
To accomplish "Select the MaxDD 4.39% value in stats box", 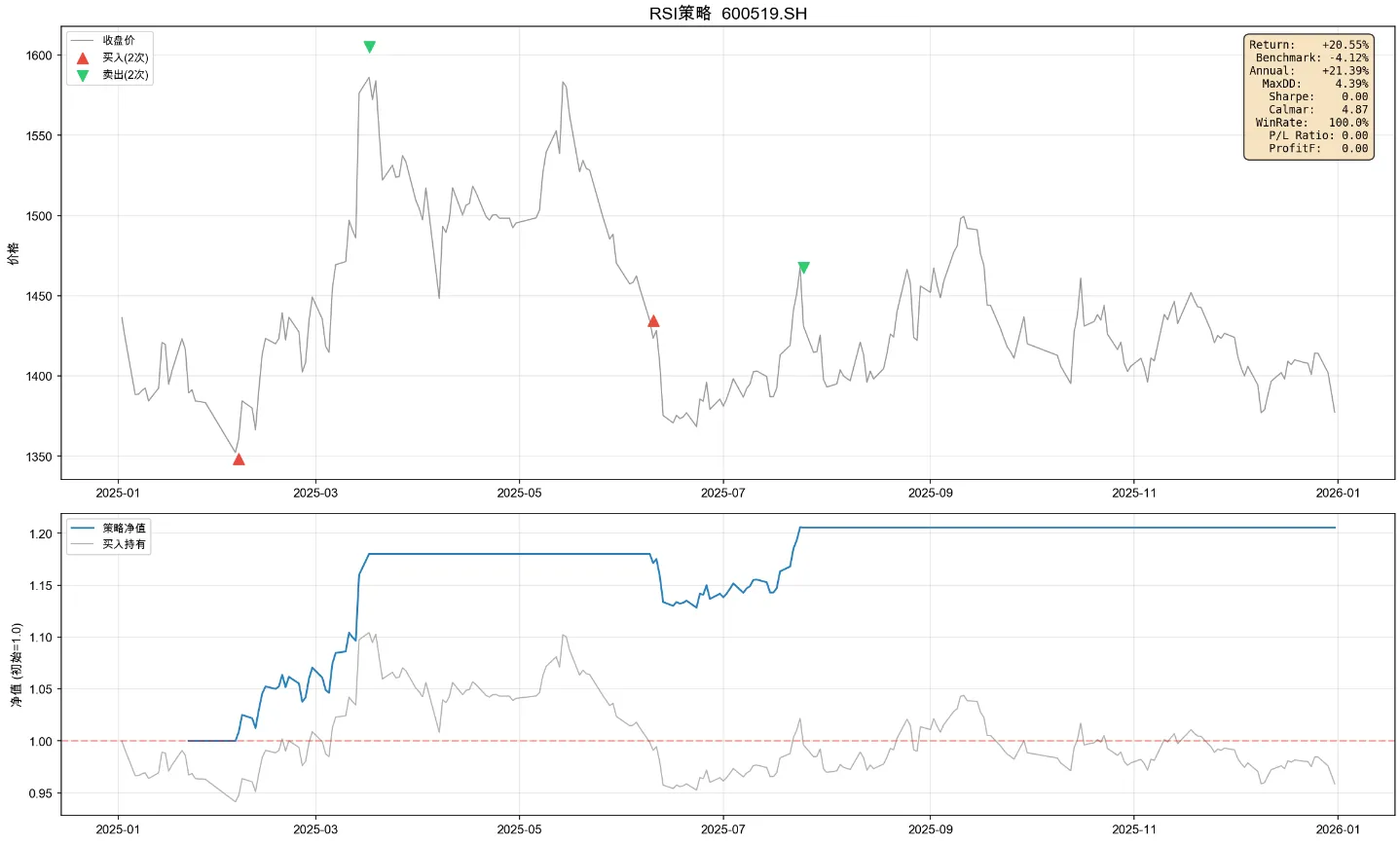I will coord(1350,84).
